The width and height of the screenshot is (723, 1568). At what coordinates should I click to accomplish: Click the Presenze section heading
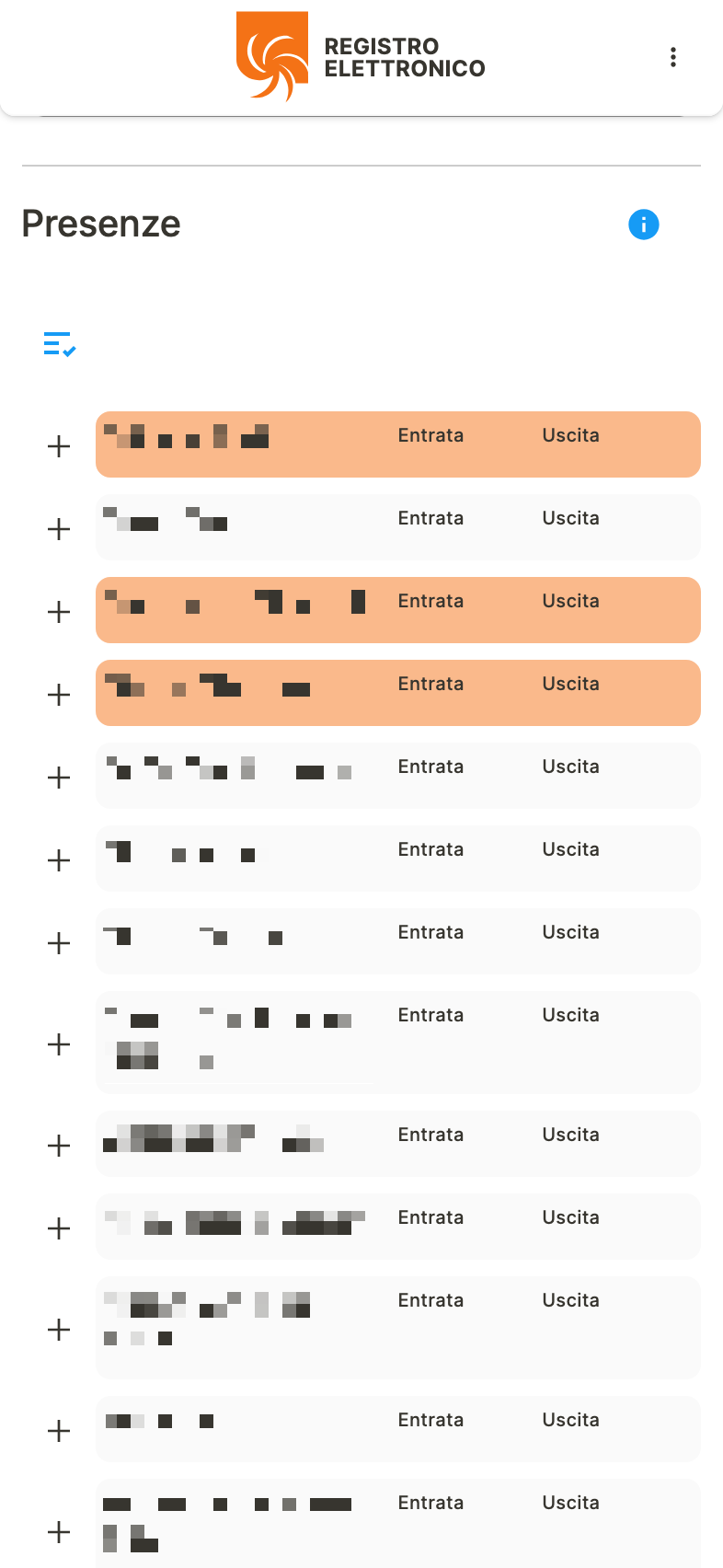[101, 224]
